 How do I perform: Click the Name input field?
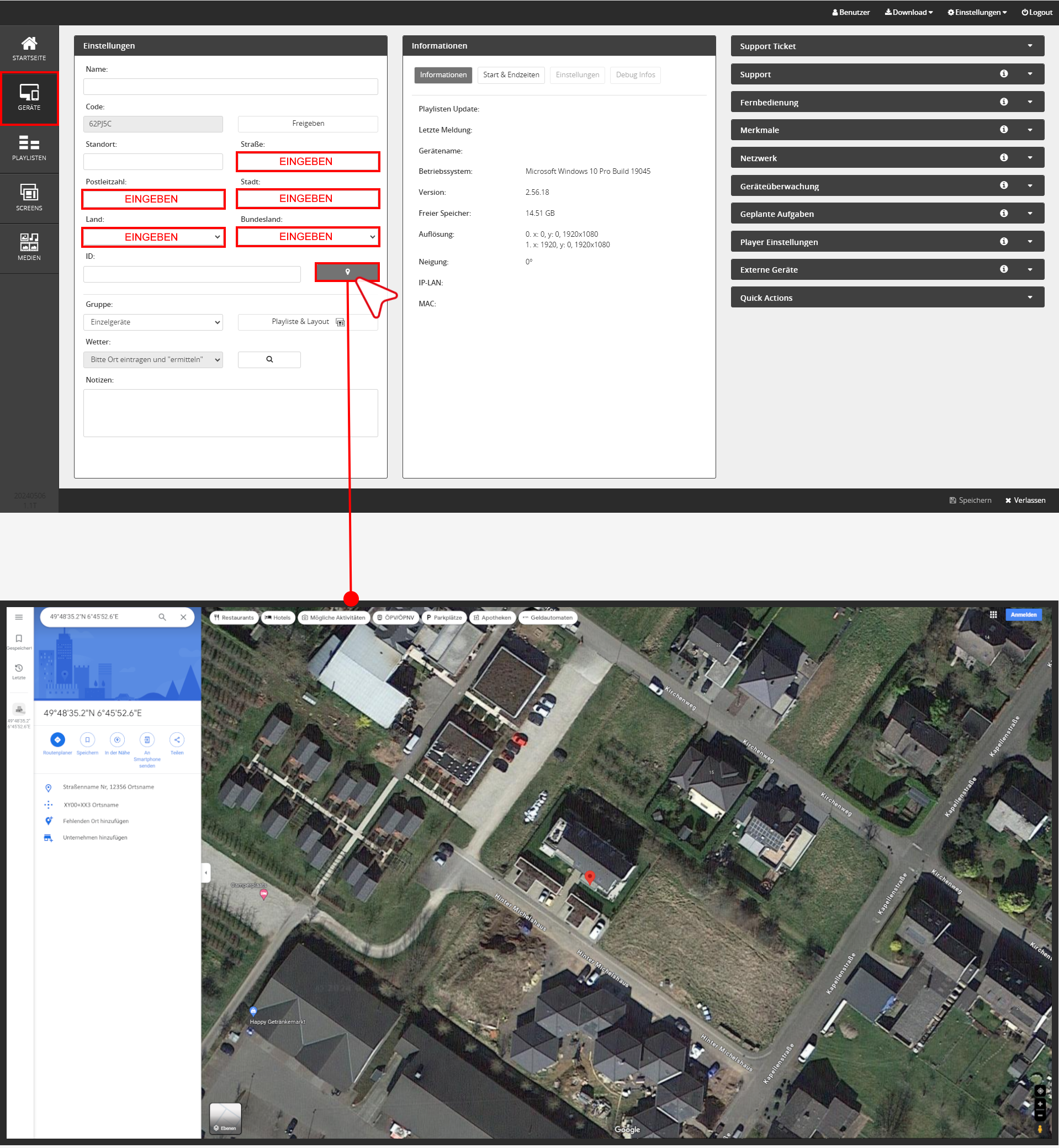coord(230,87)
